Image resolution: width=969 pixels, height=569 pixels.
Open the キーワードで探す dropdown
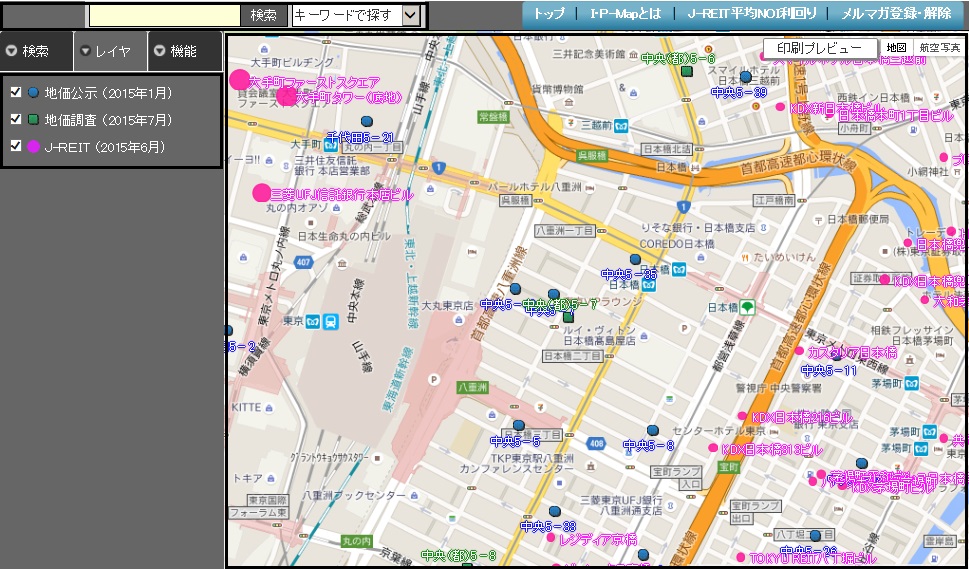(356, 15)
